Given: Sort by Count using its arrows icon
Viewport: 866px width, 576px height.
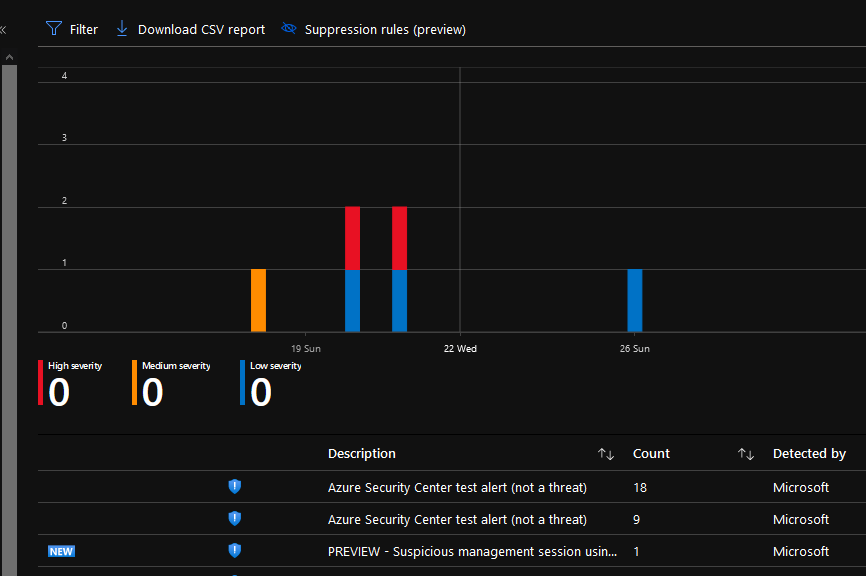Looking at the screenshot, I should tap(745, 454).
